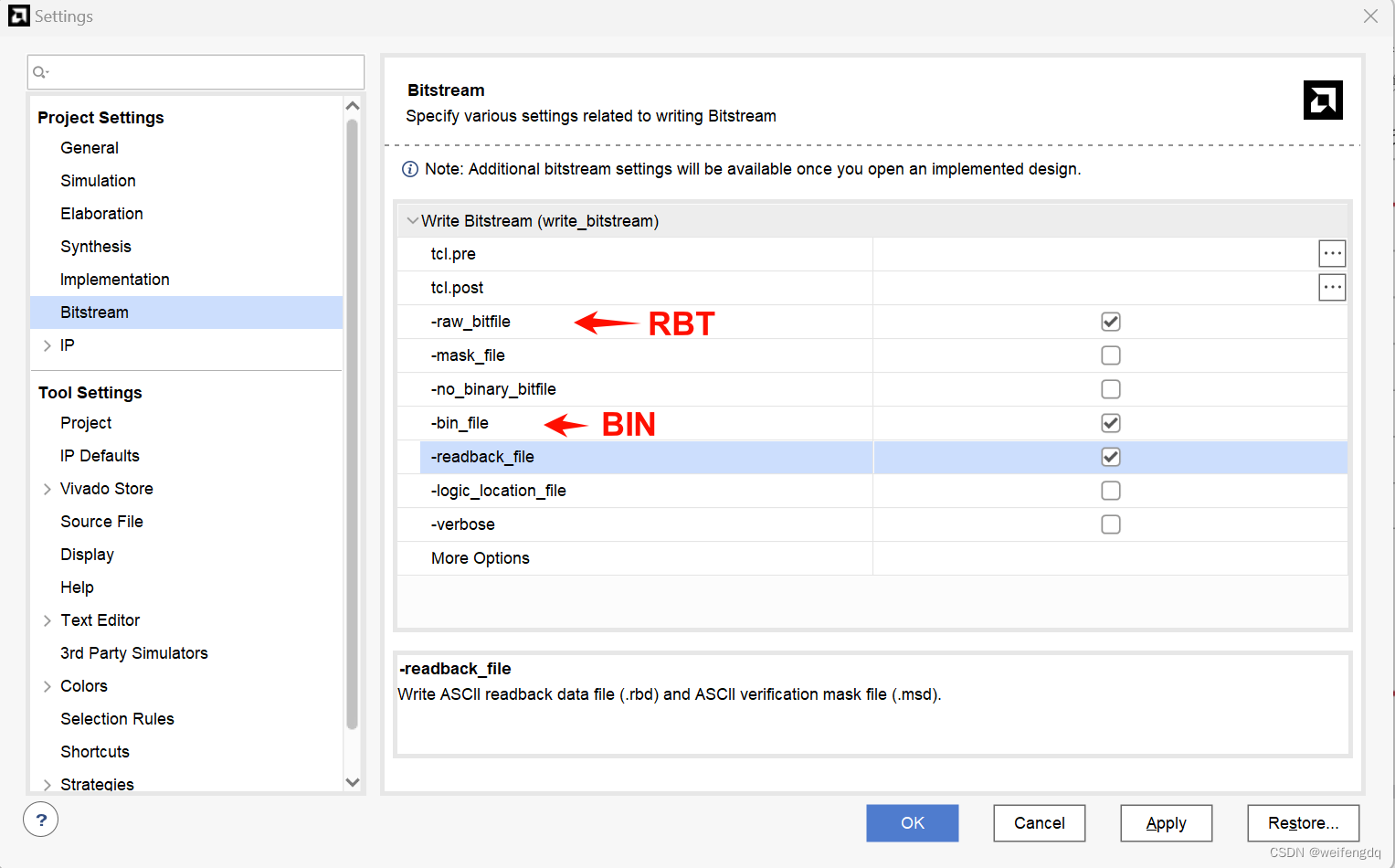
Task: Enable the -no_binary_bitfile checkbox
Action: coord(1111,389)
